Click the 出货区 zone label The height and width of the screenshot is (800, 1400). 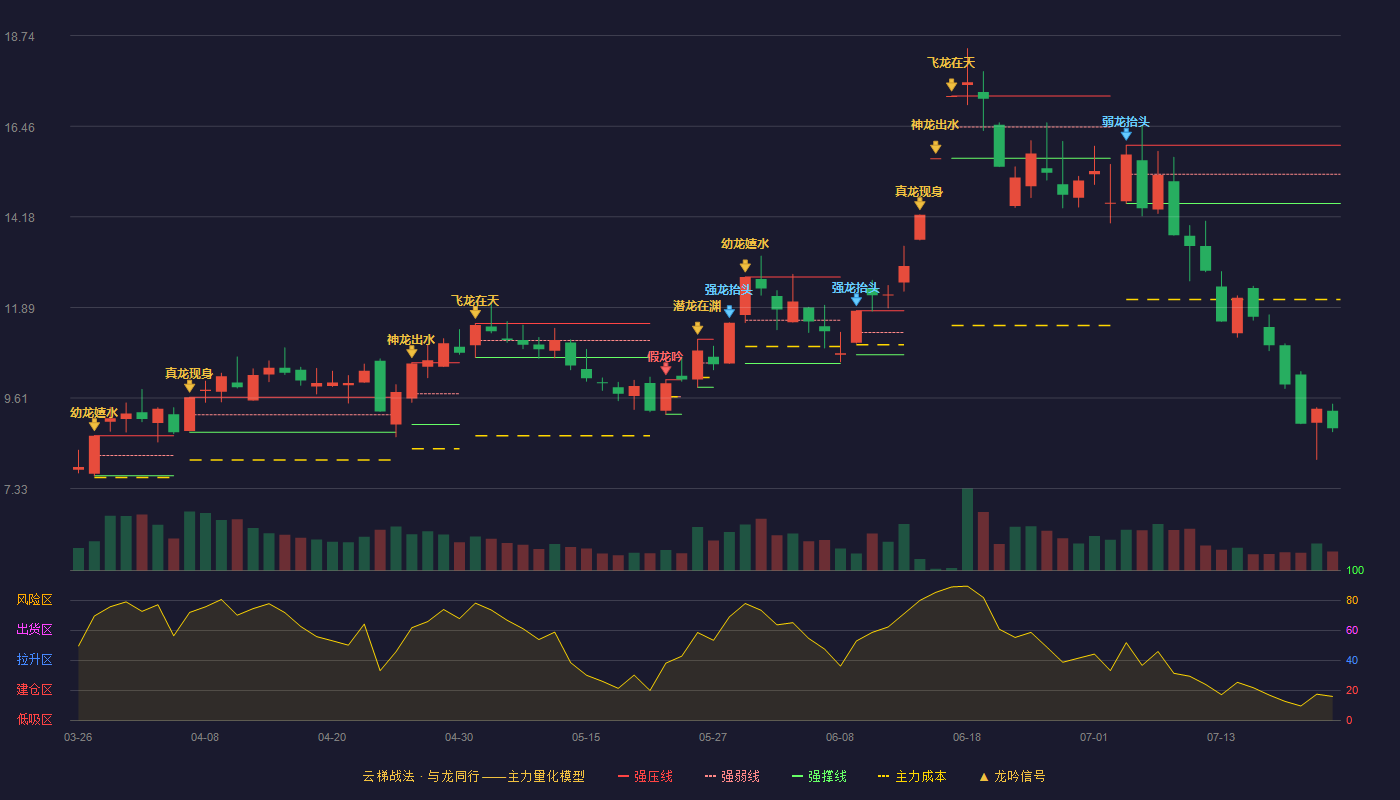pos(34,630)
